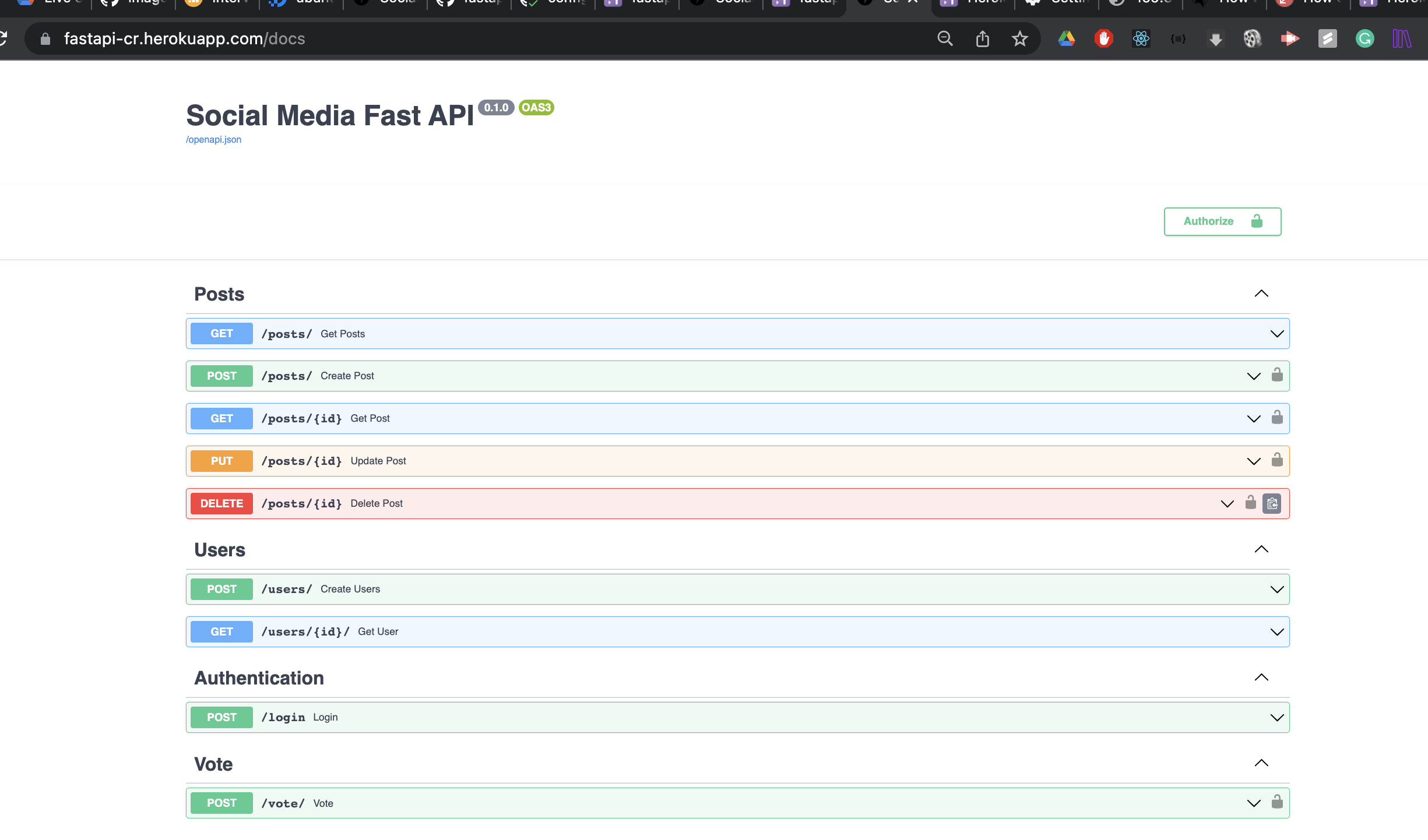Click the Authorize button
This screenshot has height=840, width=1428.
1222,221
